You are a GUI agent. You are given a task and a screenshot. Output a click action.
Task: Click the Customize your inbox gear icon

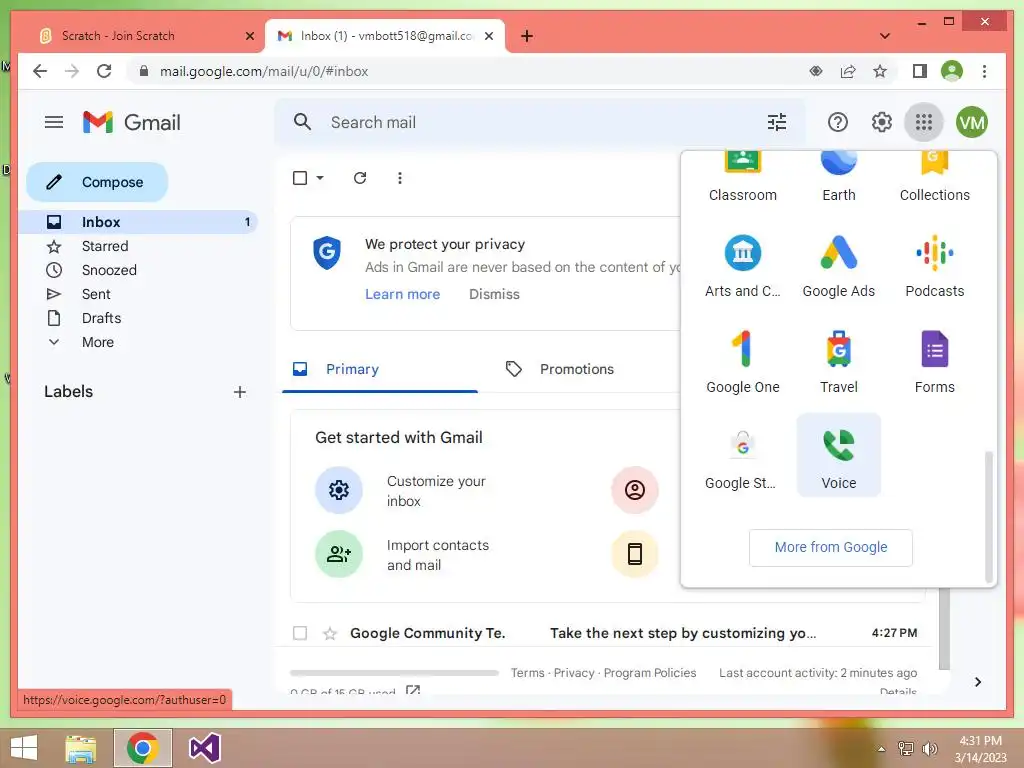[338, 490]
